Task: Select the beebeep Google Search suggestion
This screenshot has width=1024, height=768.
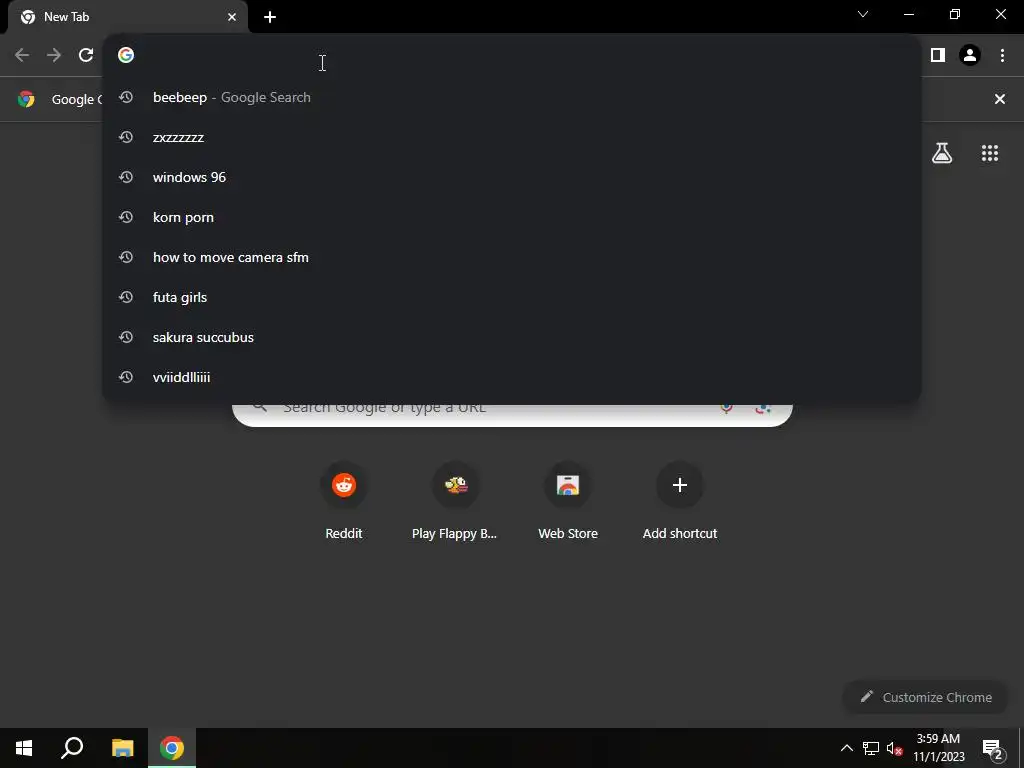Action: [x=512, y=97]
